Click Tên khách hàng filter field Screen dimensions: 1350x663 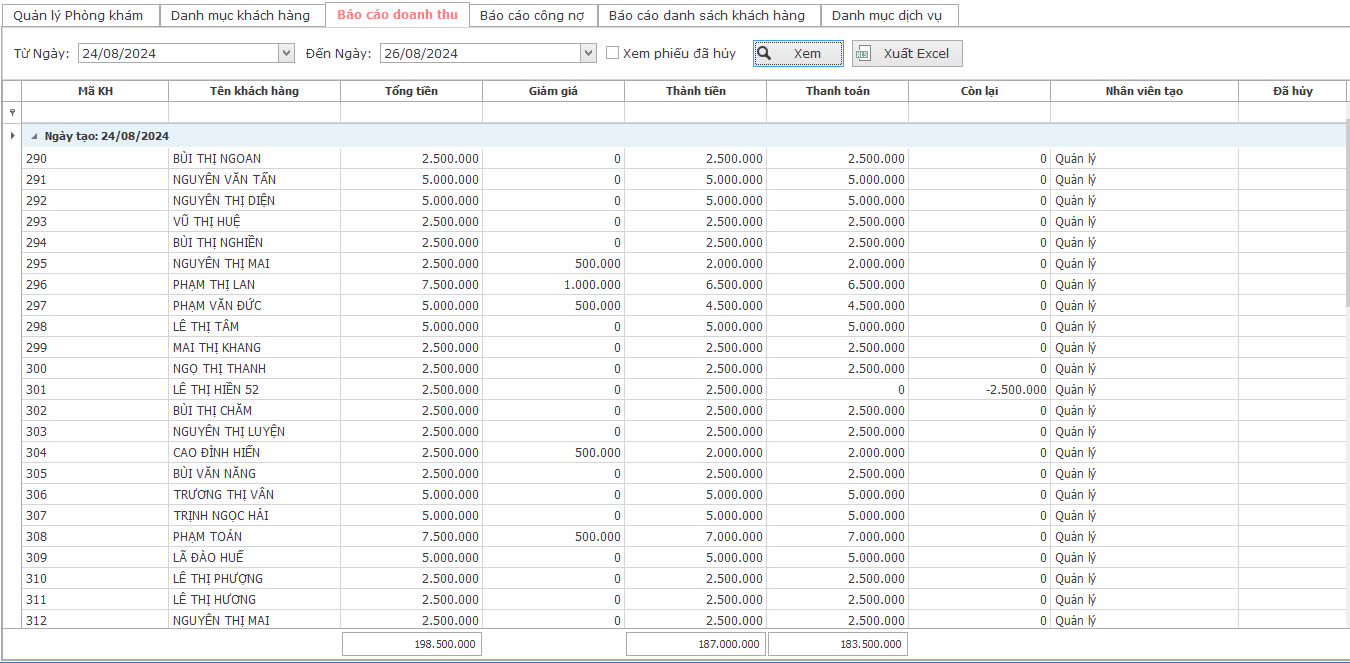(254, 113)
